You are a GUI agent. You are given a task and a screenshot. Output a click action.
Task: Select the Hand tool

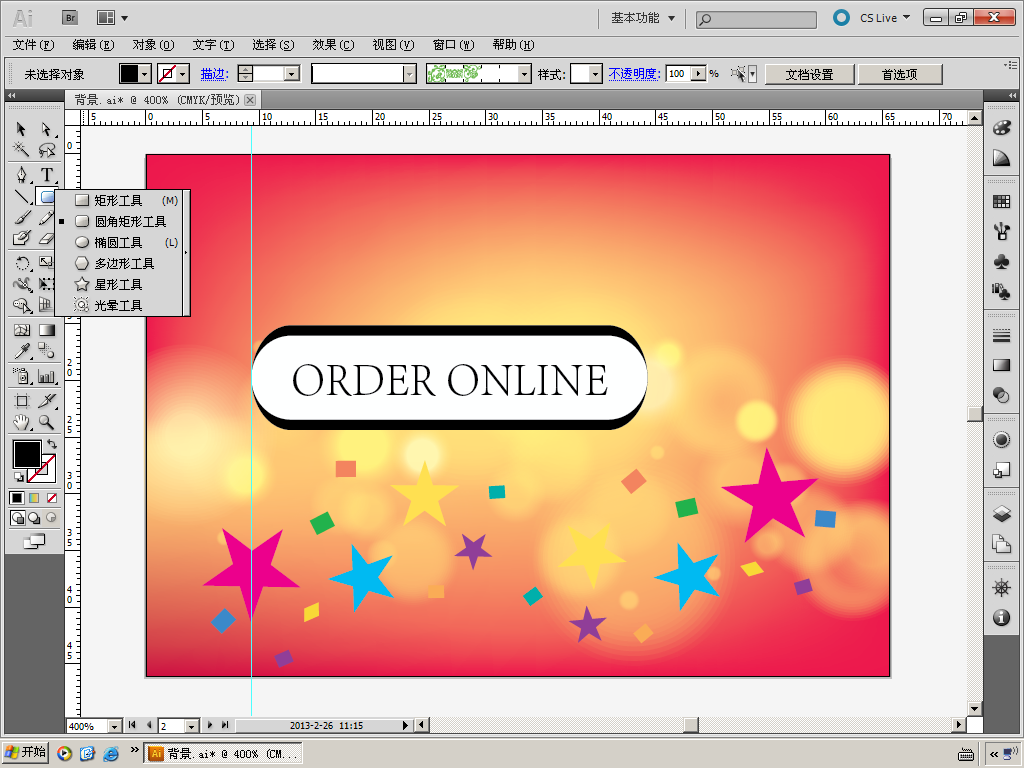(21, 422)
